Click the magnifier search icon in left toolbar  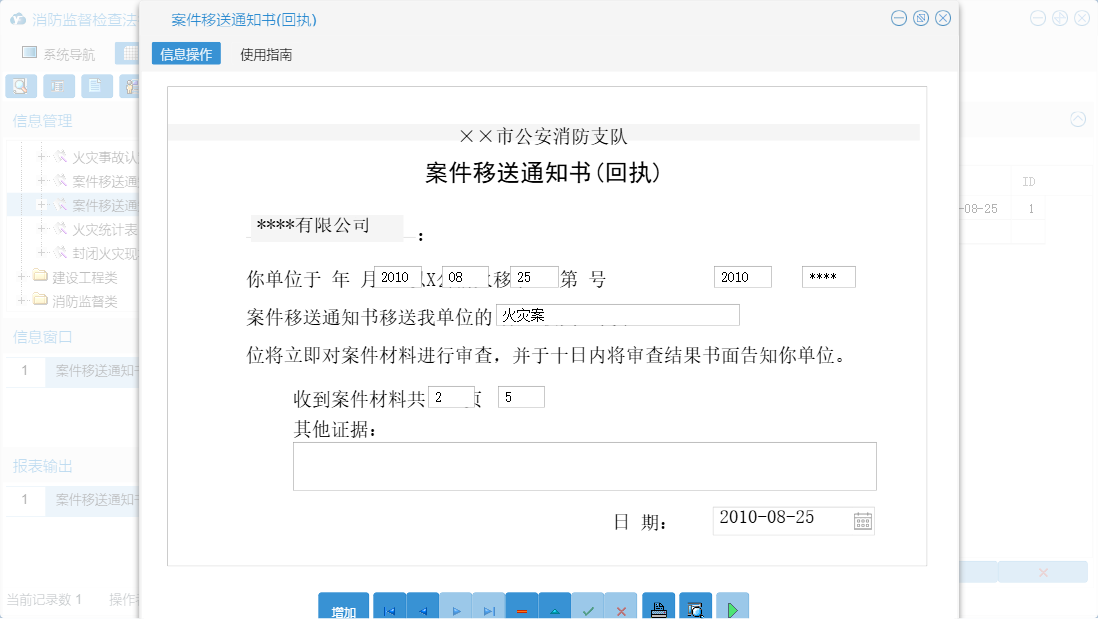coord(20,86)
